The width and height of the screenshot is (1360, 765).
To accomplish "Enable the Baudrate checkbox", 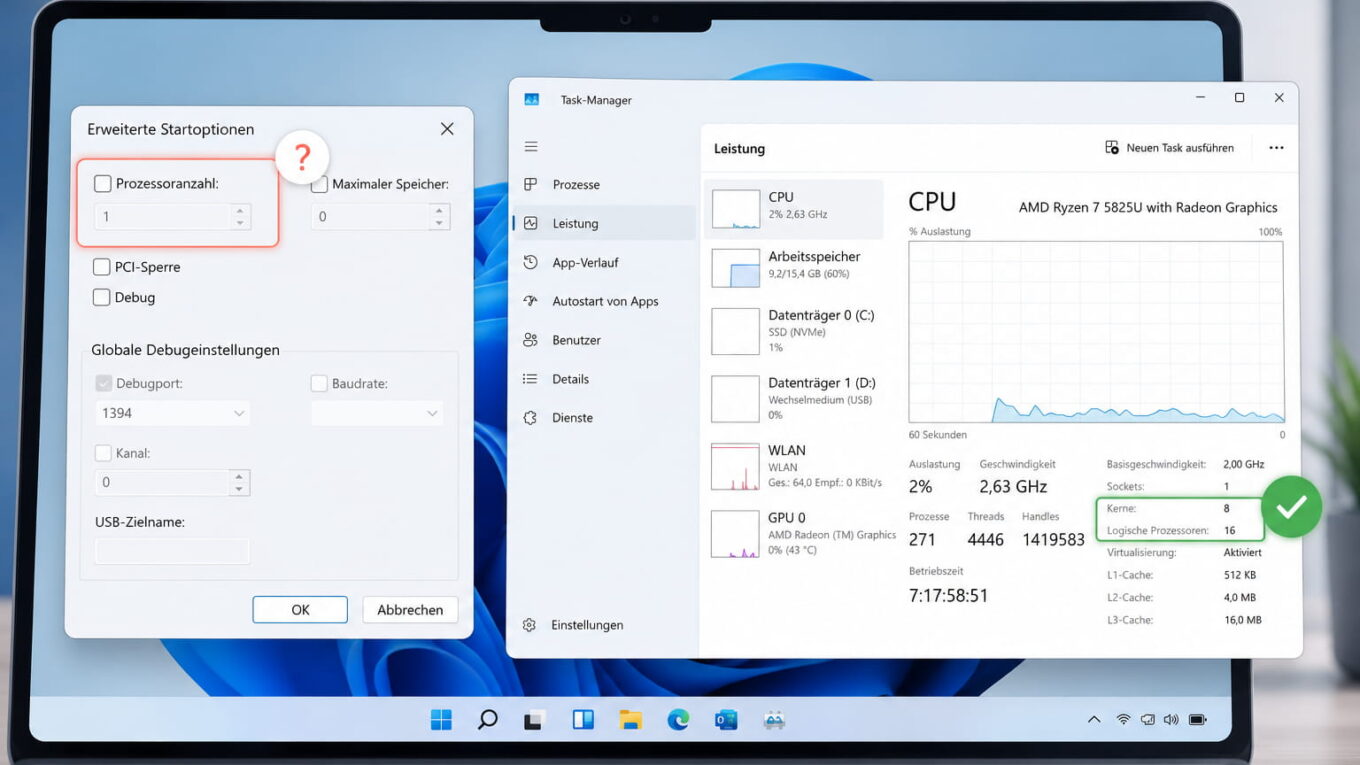I will coord(319,383).
